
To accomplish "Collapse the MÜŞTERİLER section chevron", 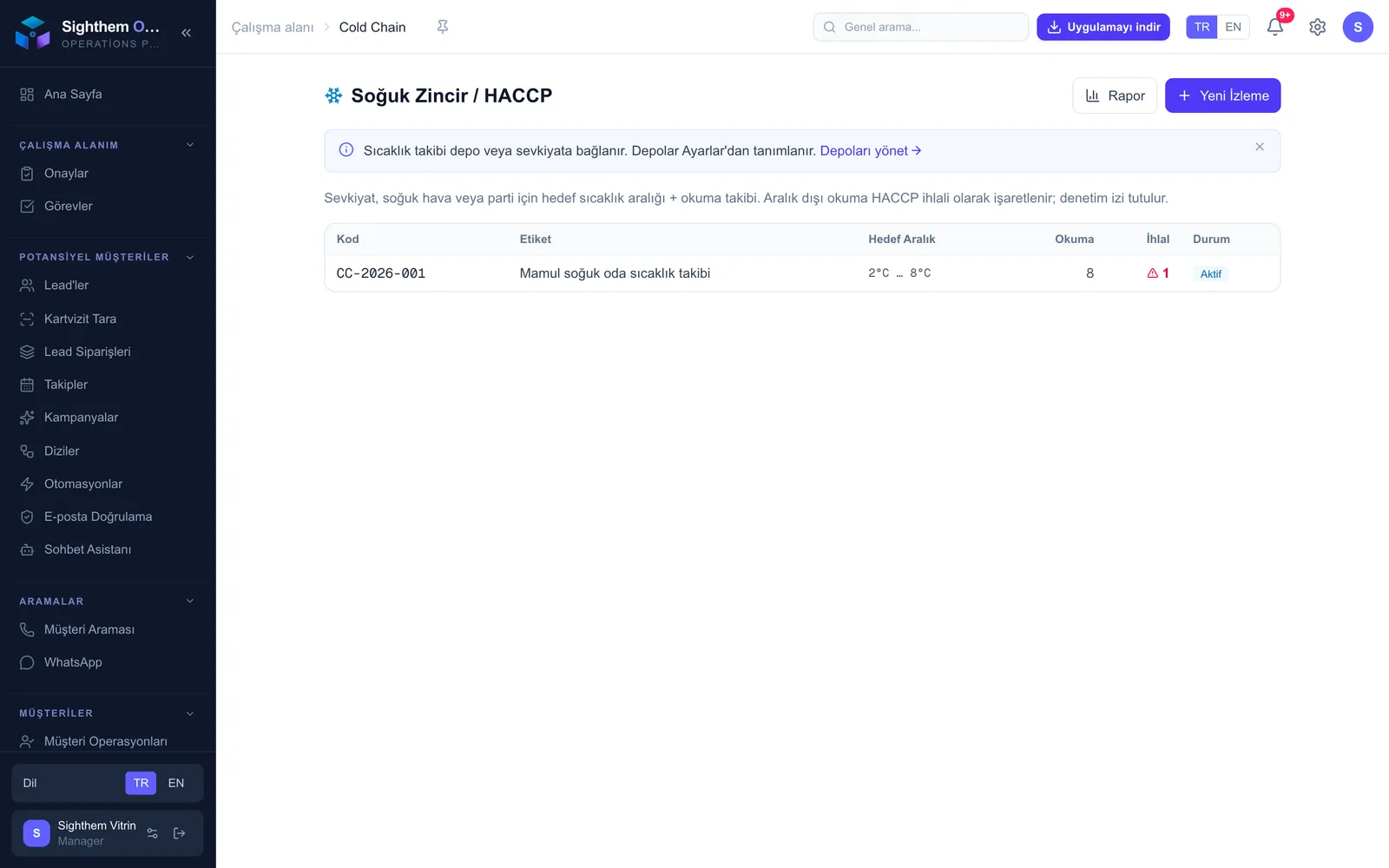I will 190,713.
